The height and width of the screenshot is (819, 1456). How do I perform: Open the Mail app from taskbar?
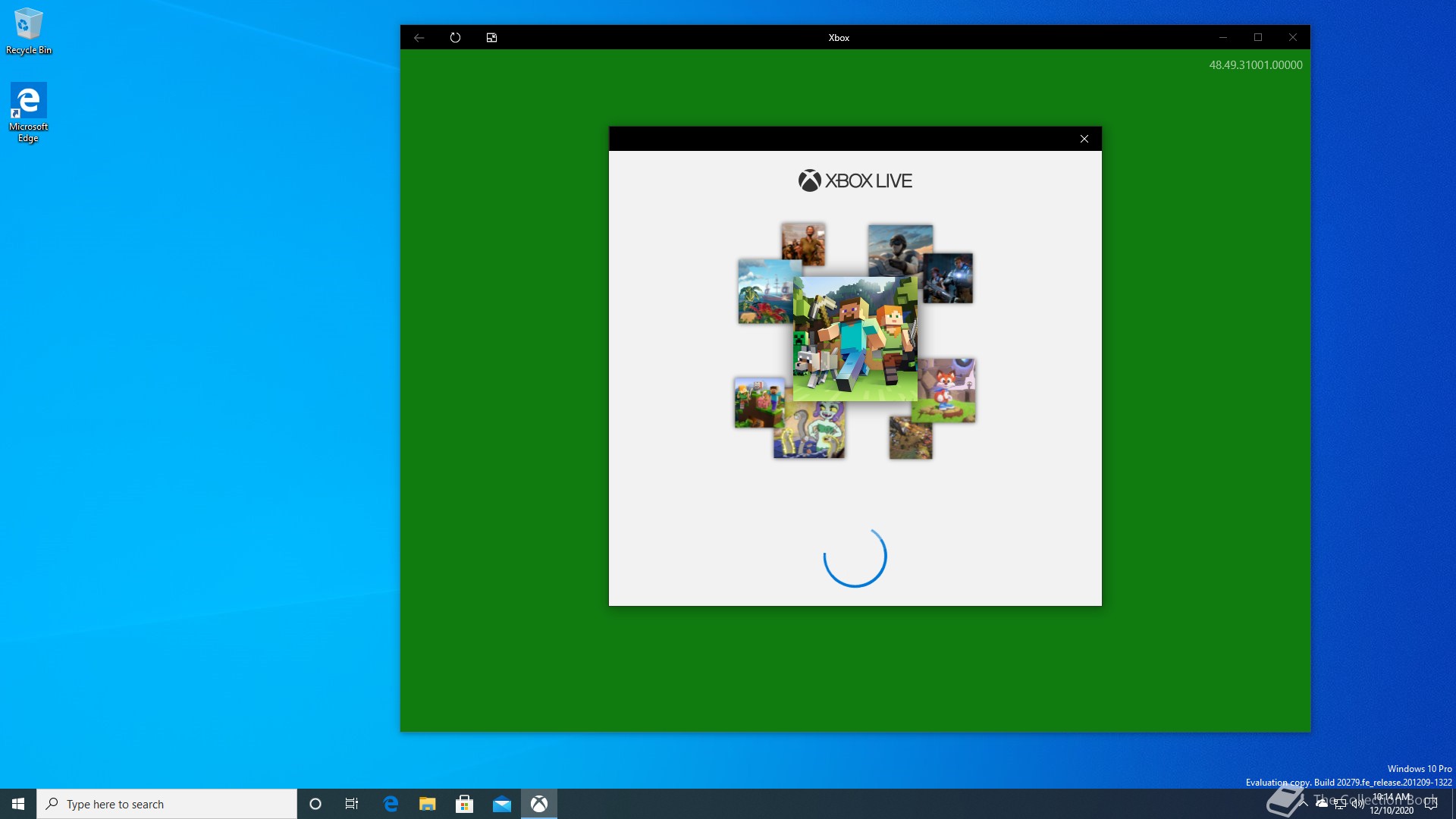coord(501,804)
